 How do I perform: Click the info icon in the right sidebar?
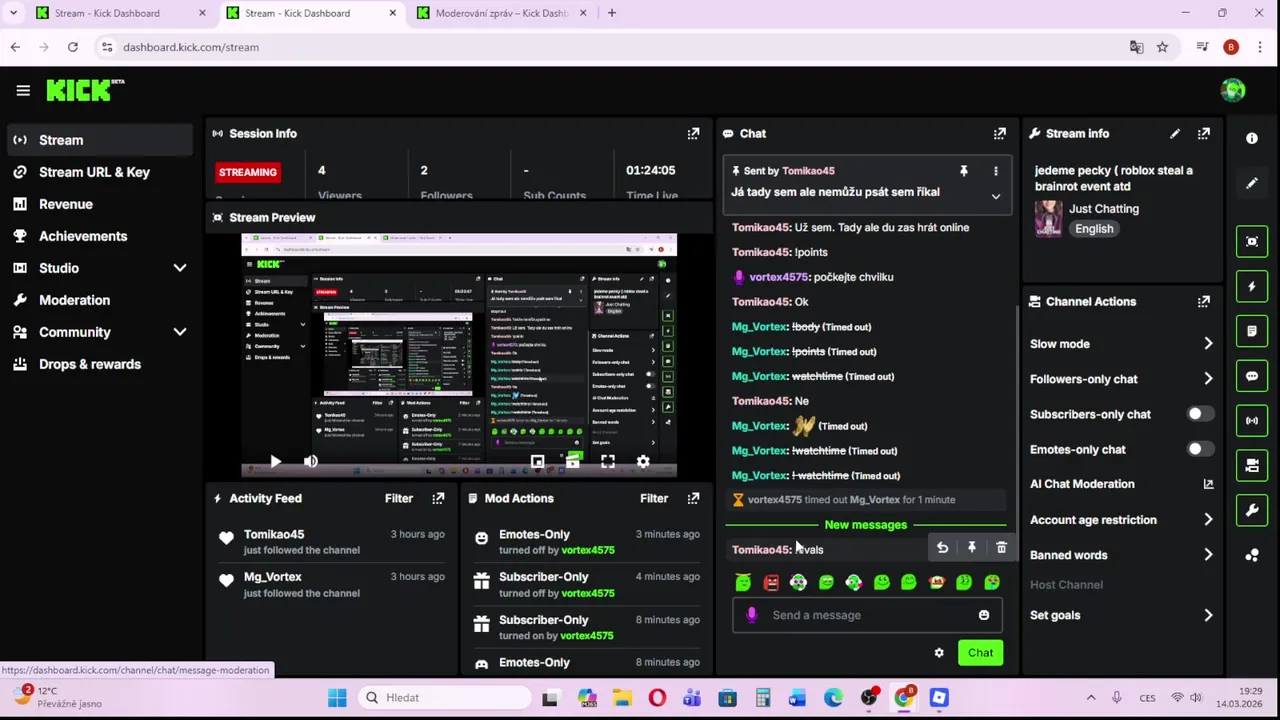click(x=1252, y=138)
